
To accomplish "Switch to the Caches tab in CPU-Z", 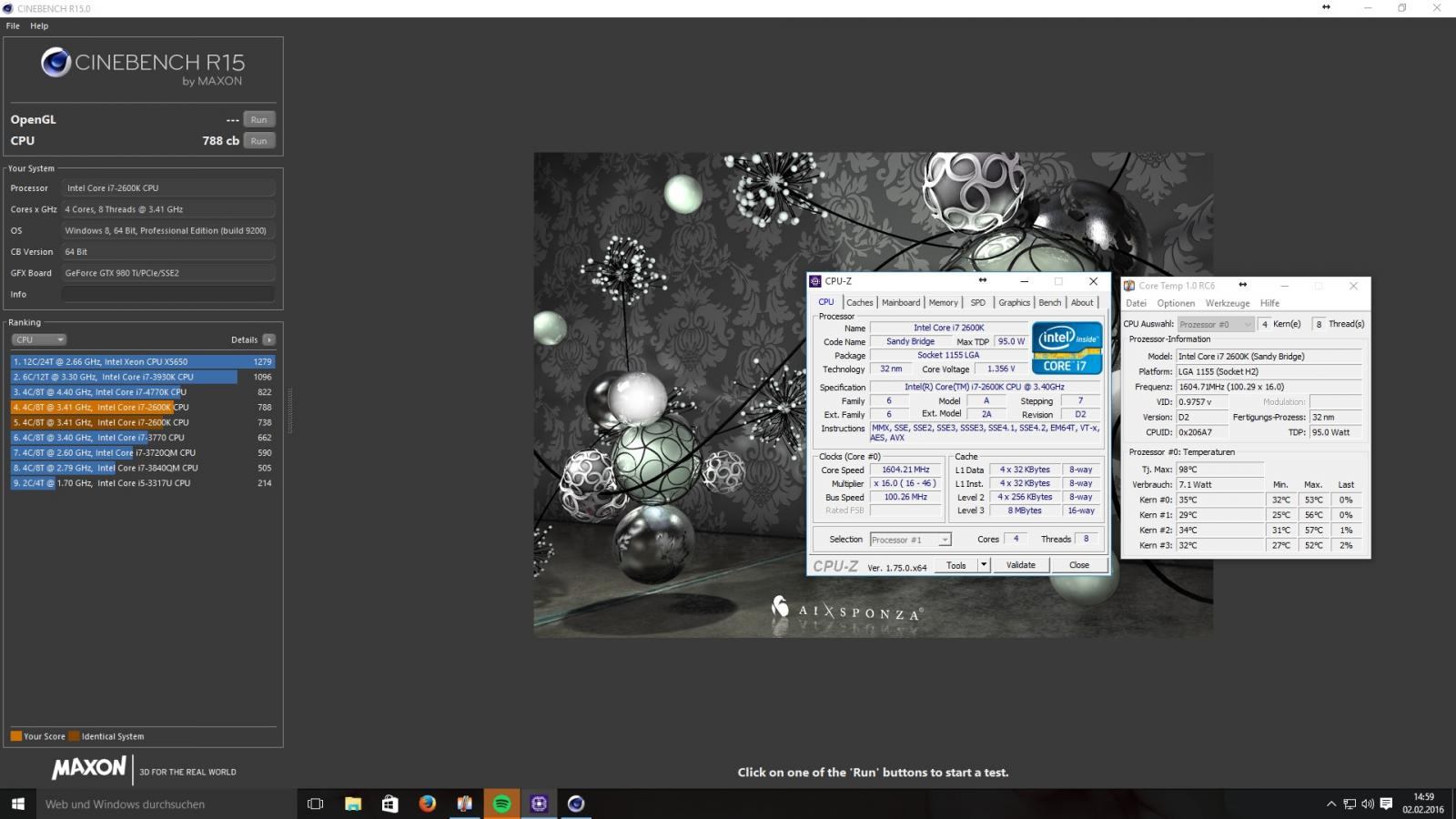I will point(859,303).
